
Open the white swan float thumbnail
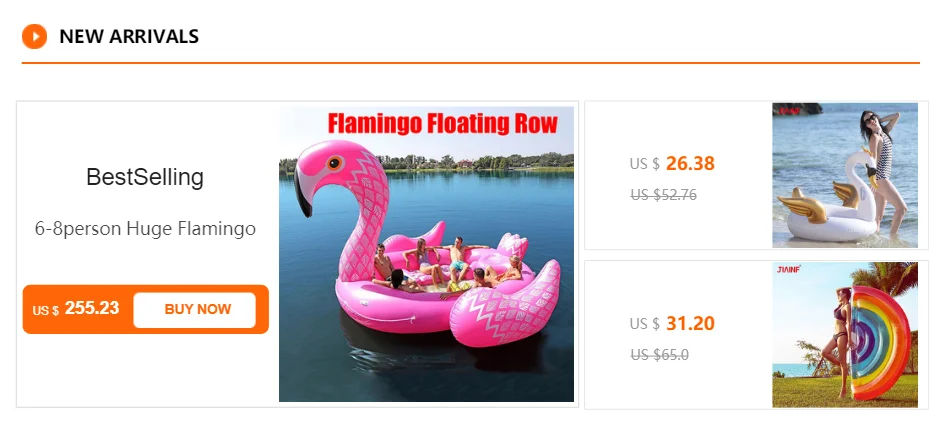845,175
